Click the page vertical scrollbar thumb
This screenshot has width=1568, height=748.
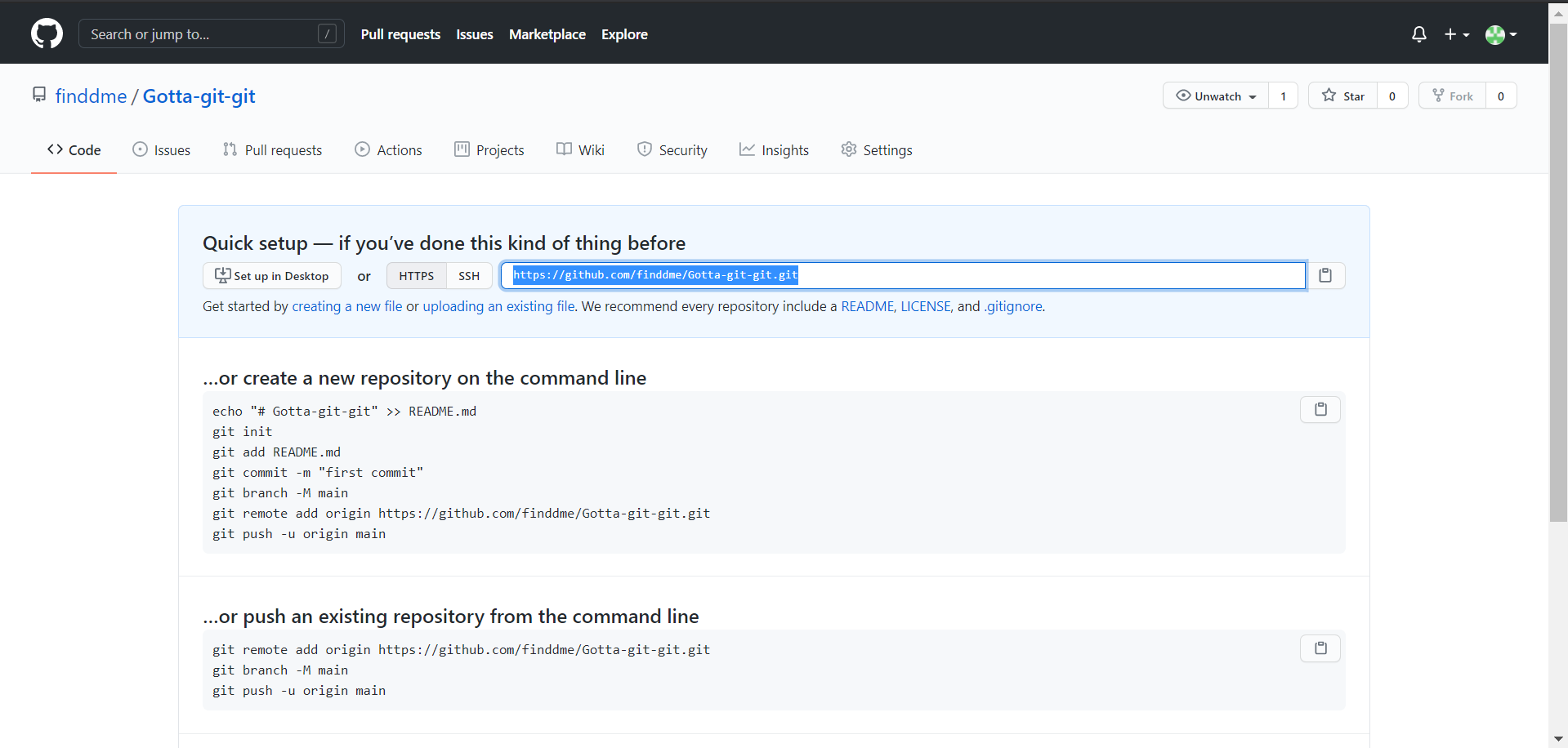point(1558,273)
